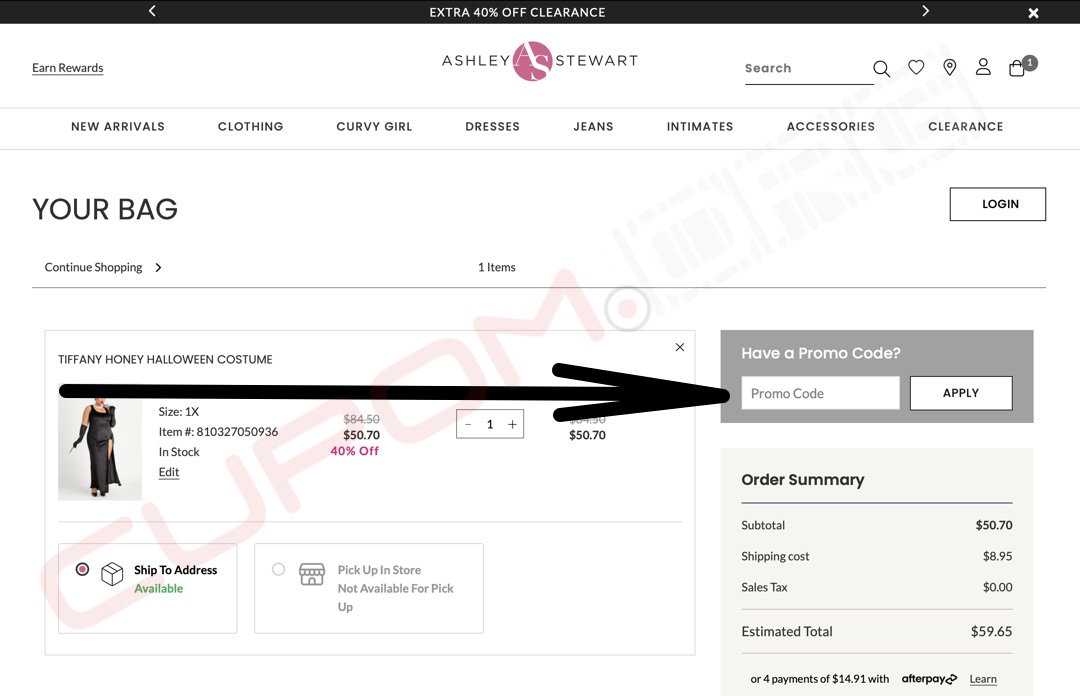Open Clearance menu

(966, 127)
